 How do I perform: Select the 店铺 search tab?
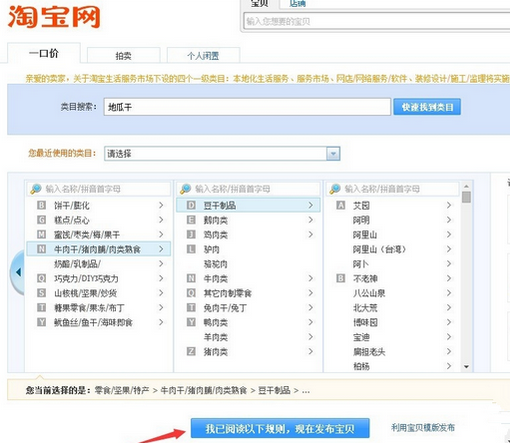coord(298,4)
